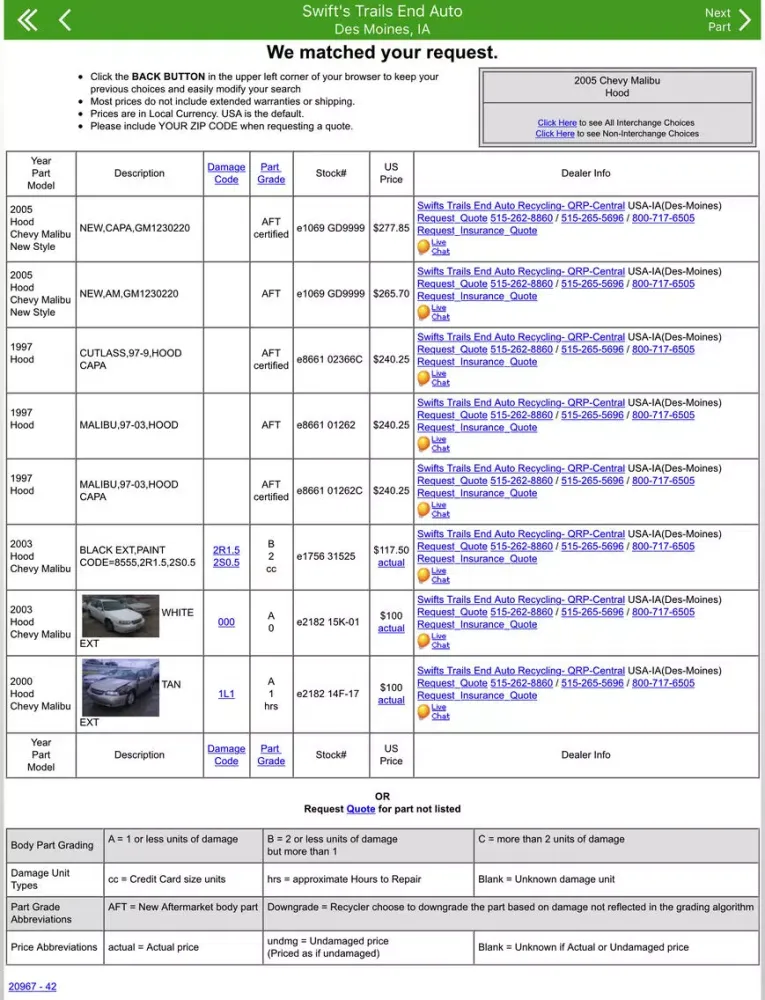Image resolution: width=765 pixels, height=1000 pixels.
Task: Open Damage Code link in bottom table header
Action: click(226, 754)
